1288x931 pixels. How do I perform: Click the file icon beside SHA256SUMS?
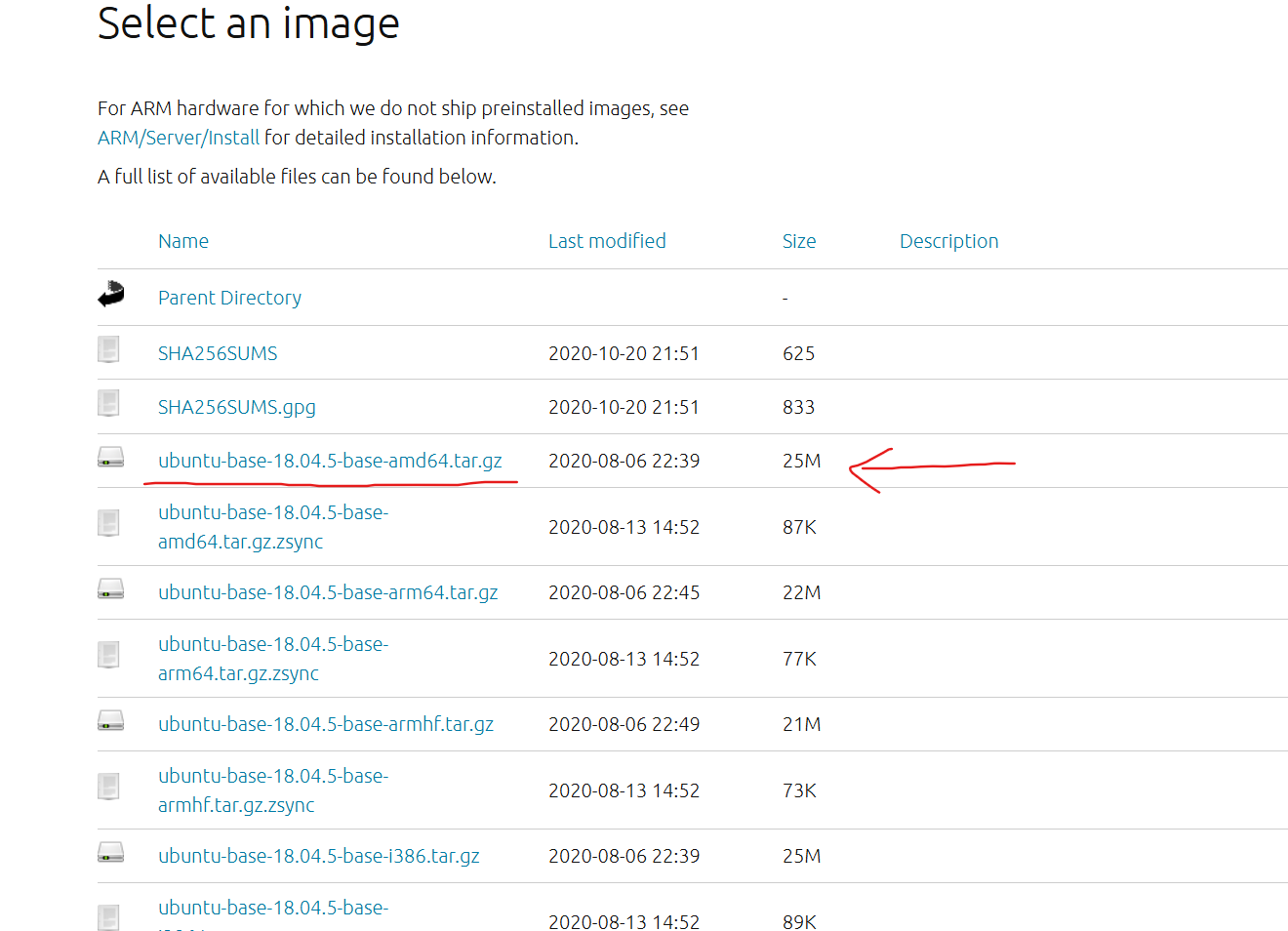(x=108, y=349)
